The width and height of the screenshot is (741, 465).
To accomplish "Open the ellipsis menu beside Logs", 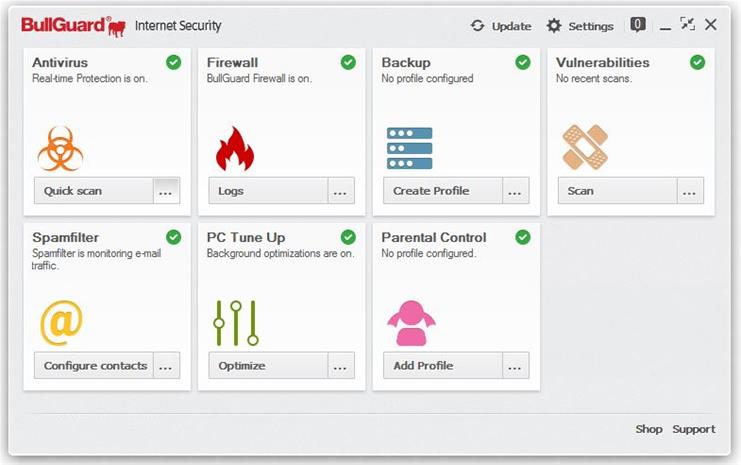I will point(341,191).
